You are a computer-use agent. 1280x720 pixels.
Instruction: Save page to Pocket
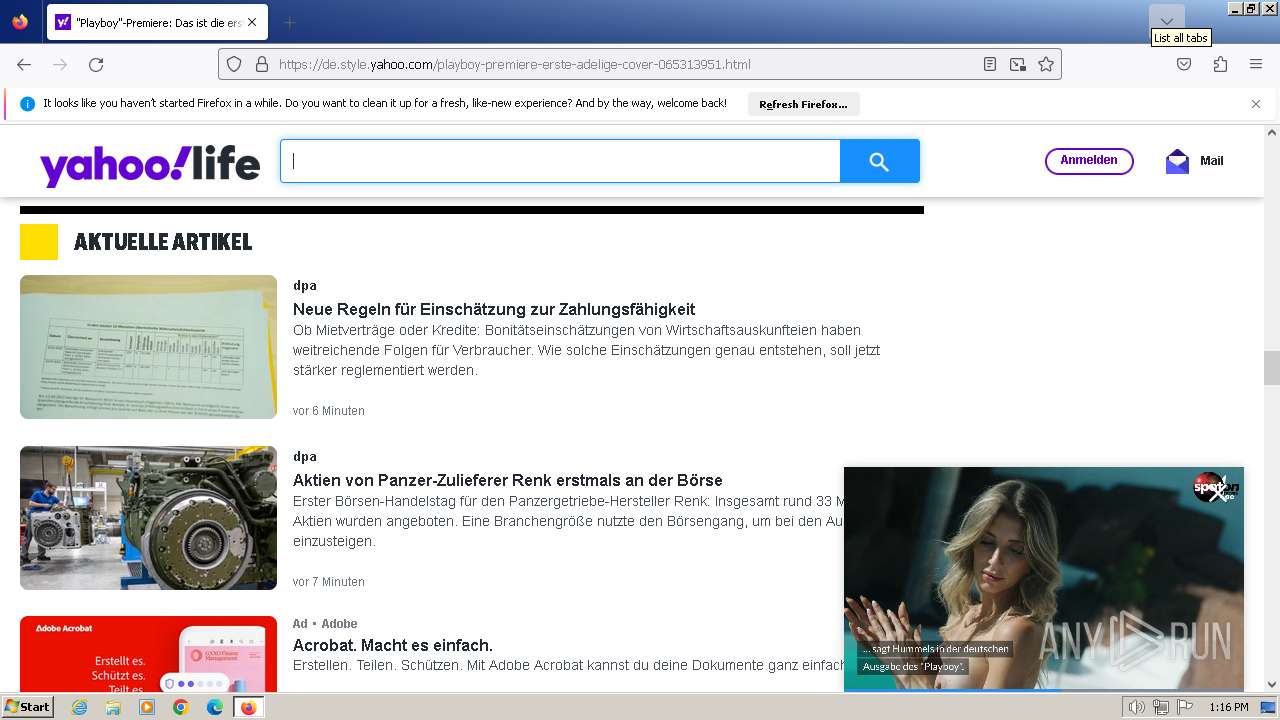(1184, 64)
